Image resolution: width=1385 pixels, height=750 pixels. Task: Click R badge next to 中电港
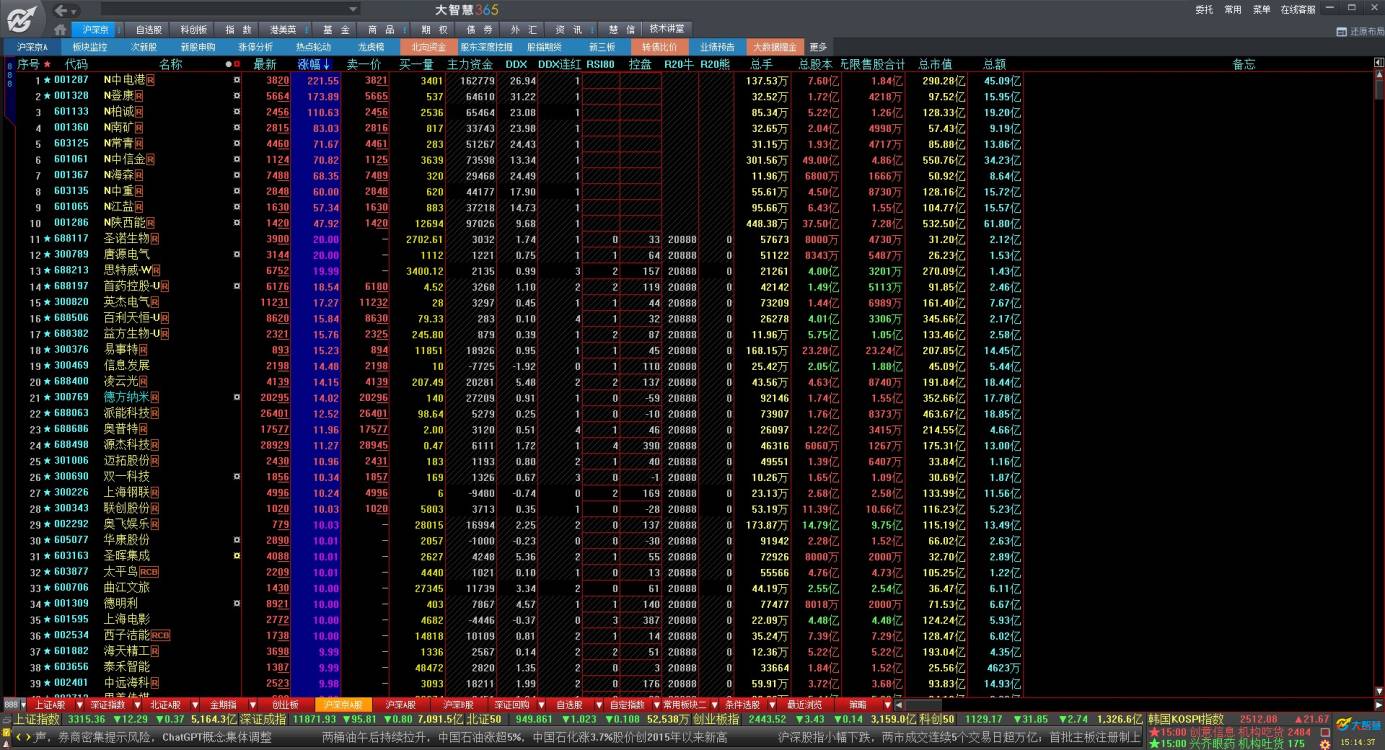coord(151,80)
